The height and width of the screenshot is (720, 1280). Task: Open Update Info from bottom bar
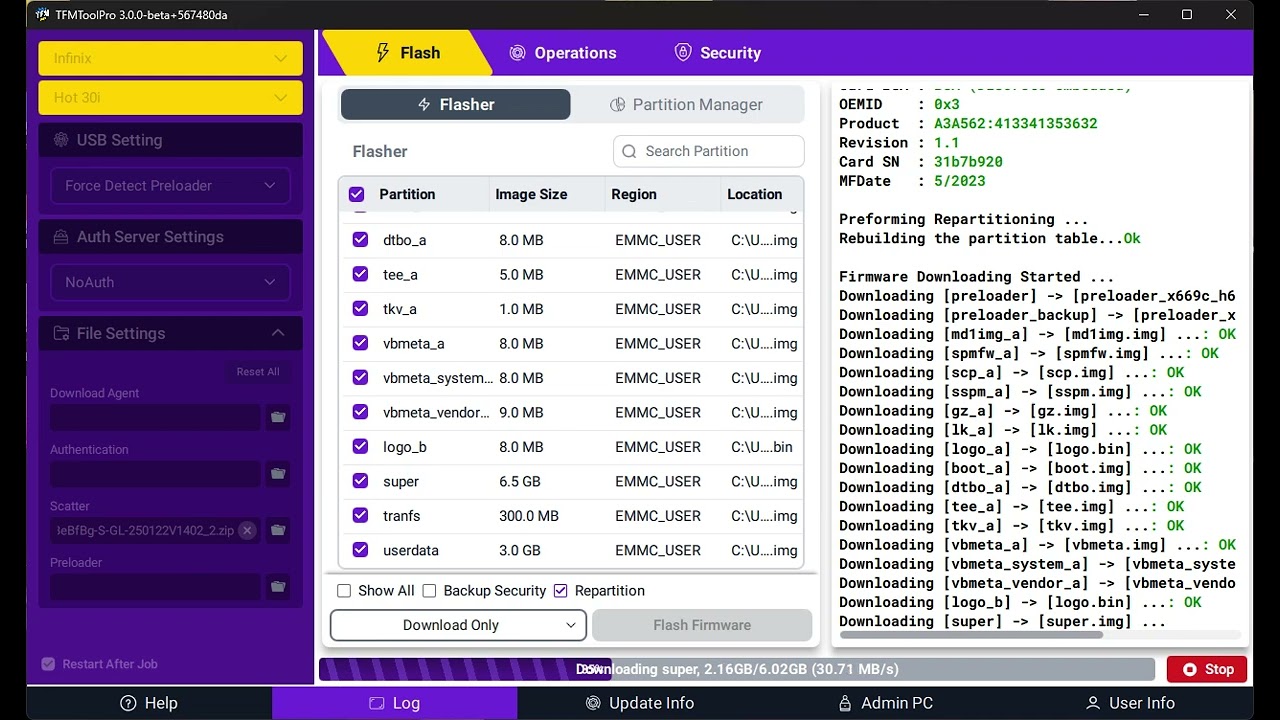(640, 703)
